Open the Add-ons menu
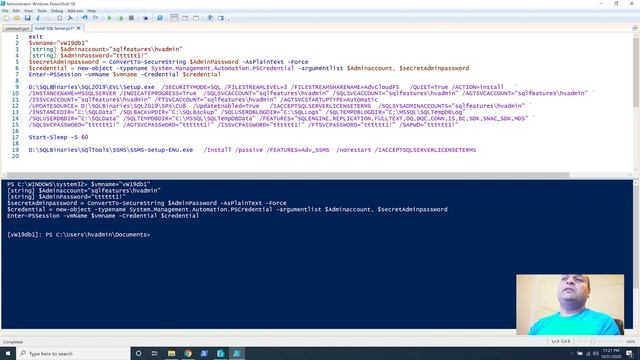Screen dimensions: 640x360 [75, 11]
